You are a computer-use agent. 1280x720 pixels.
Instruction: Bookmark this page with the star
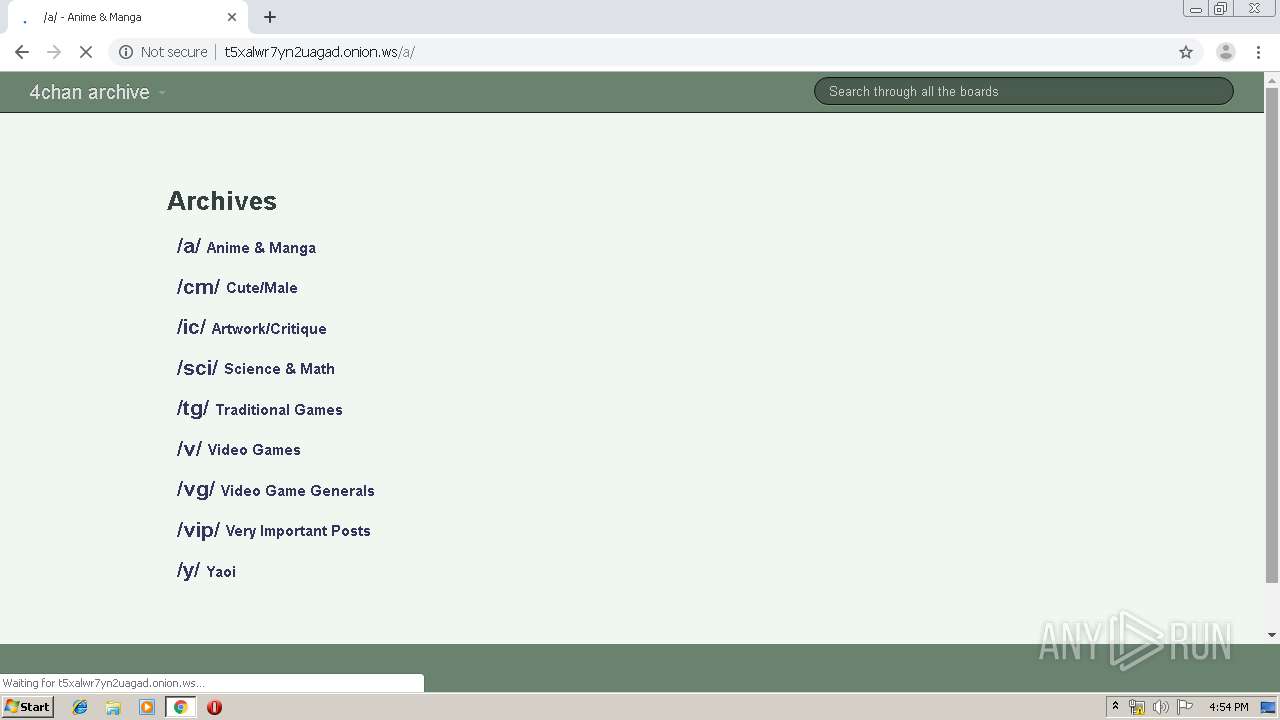[1186, 52]
